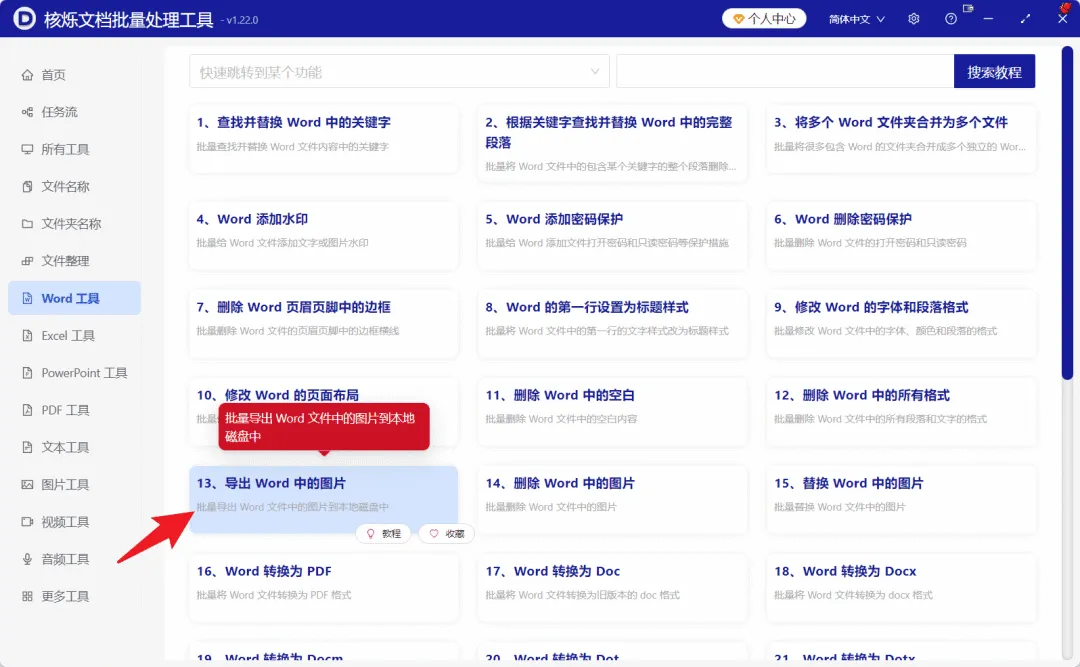Open 13、导出 Word 中的图片 card
The width and height of the screenshot is (1080, 667).
pyautogui.click(x=323, y=500)
